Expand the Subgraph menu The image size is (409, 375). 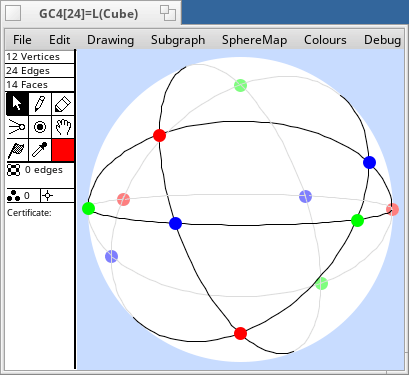click(x=178, y=40)
